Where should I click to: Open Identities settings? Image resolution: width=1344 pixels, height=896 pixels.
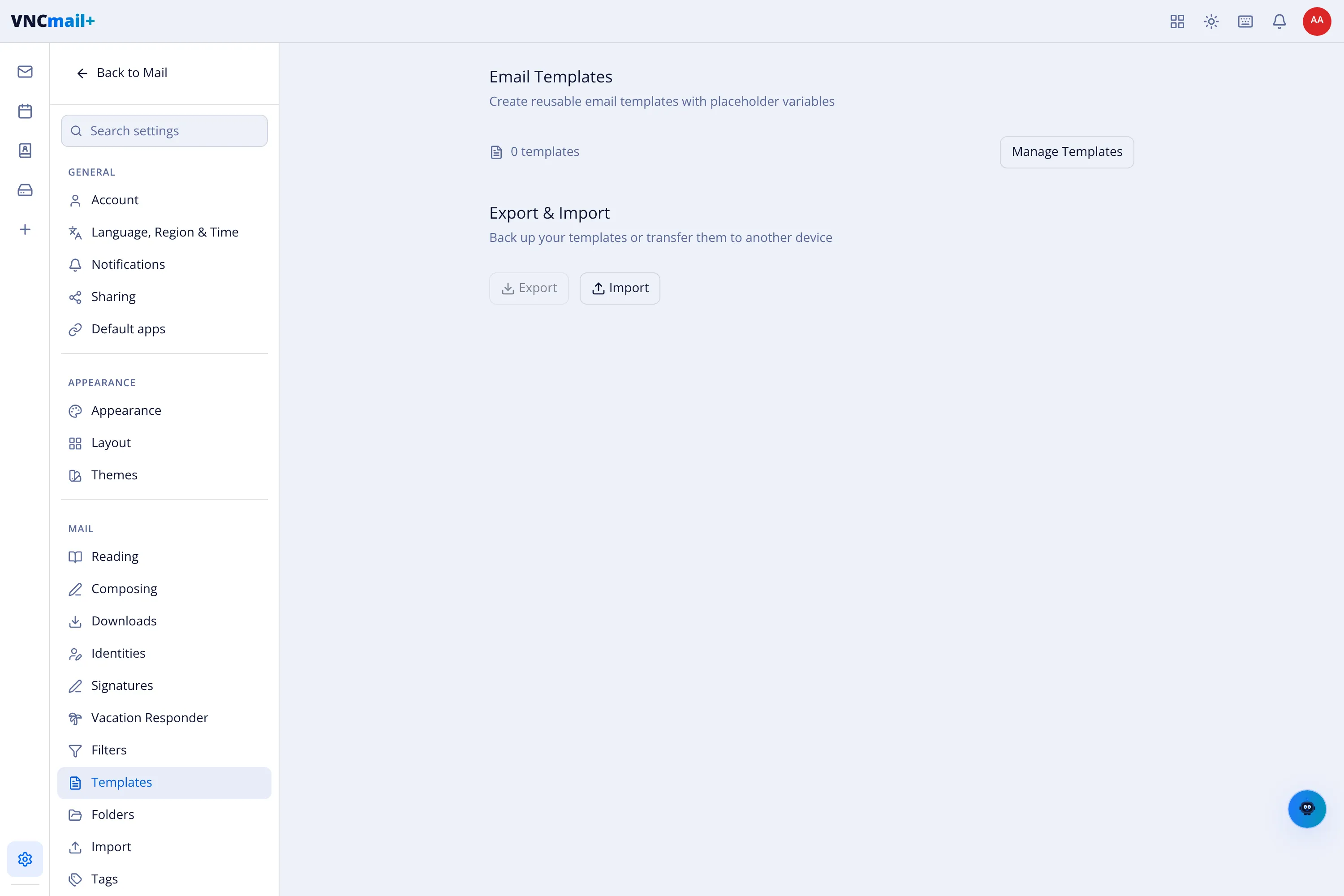(x=164, y=654)
